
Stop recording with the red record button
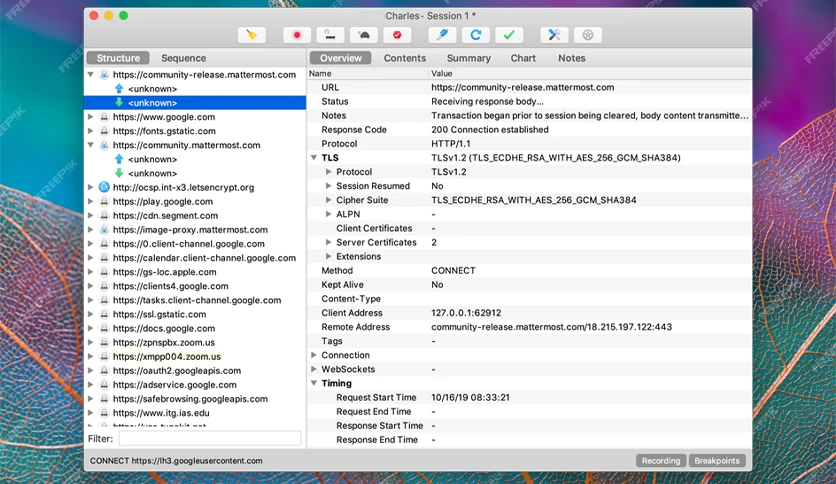297,35
